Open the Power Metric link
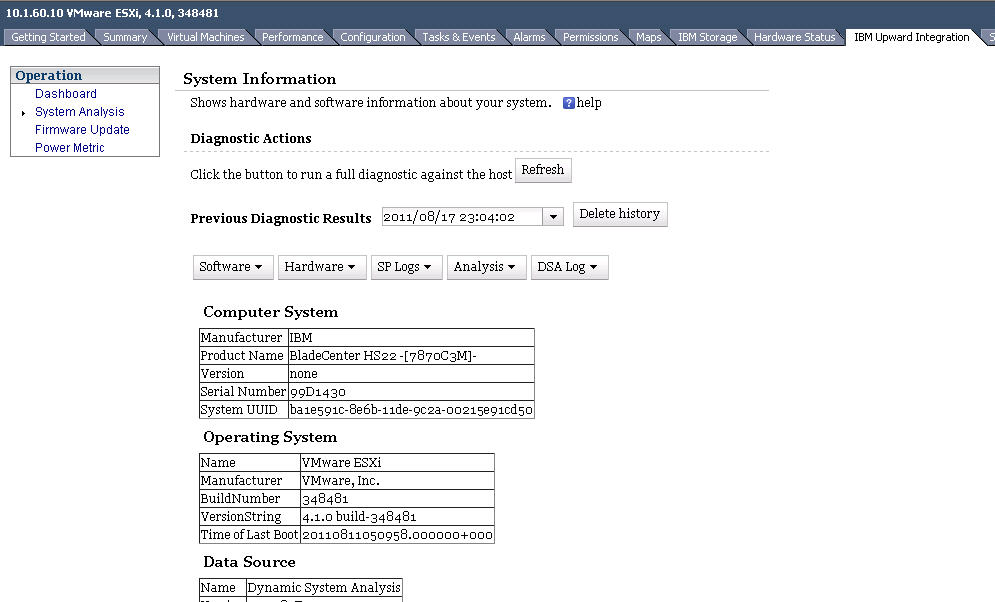 tap(70, 148)
